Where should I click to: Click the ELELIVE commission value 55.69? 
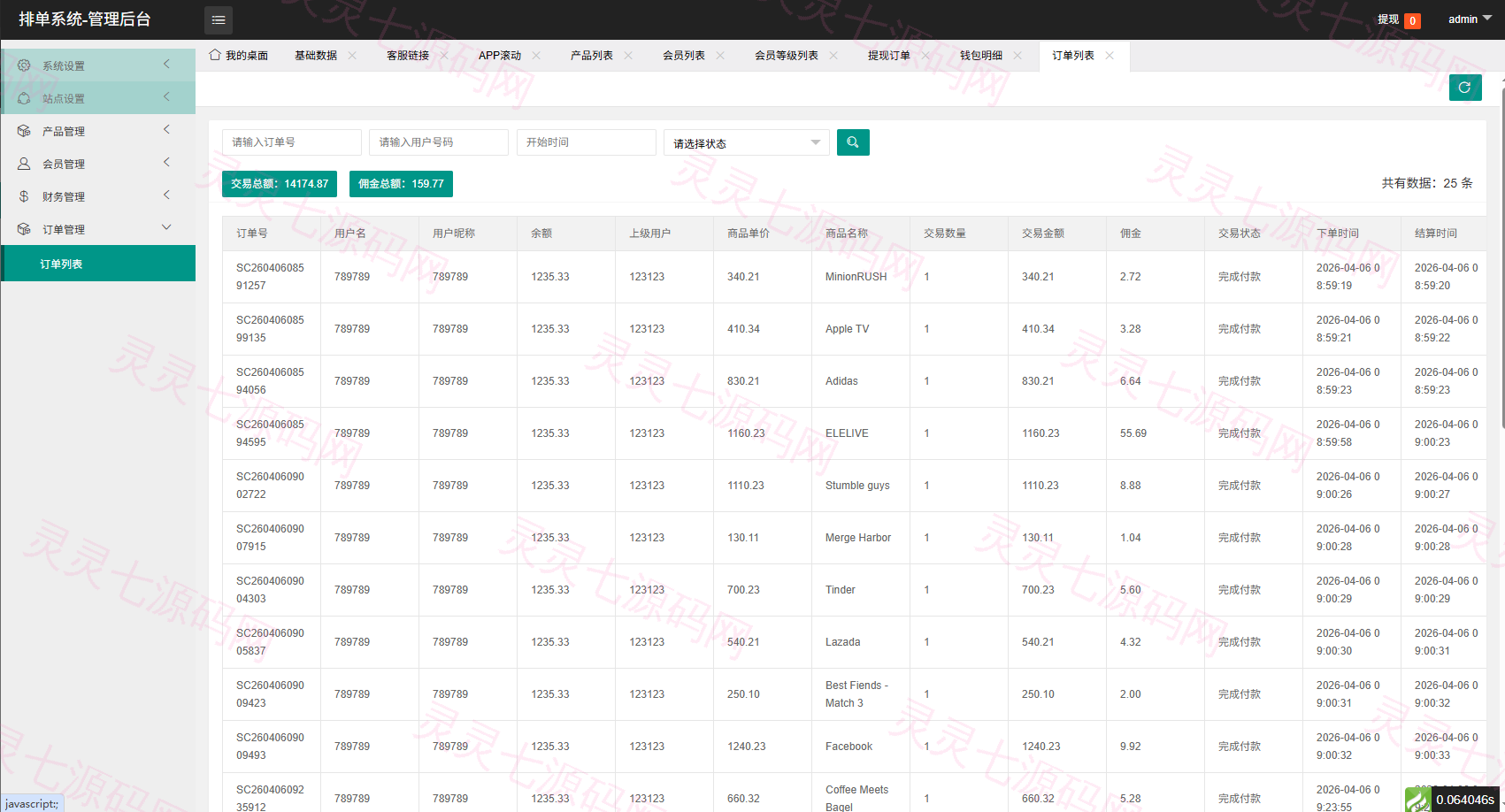click(x=1133, y=433)
